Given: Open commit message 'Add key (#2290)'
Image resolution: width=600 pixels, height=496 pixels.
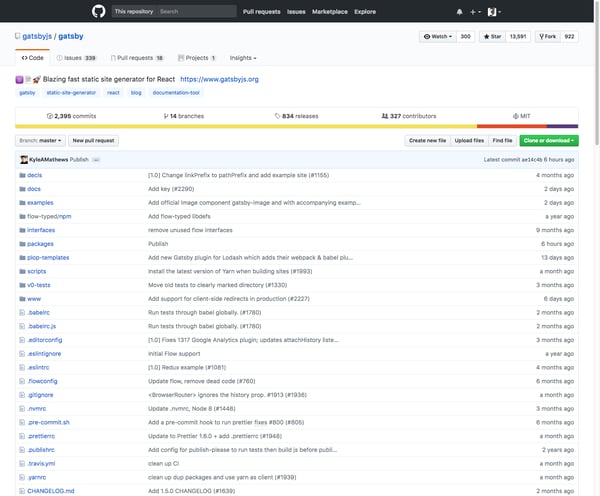Looking at the screenshot, I should pyautogui.click(x=171, y=189).
